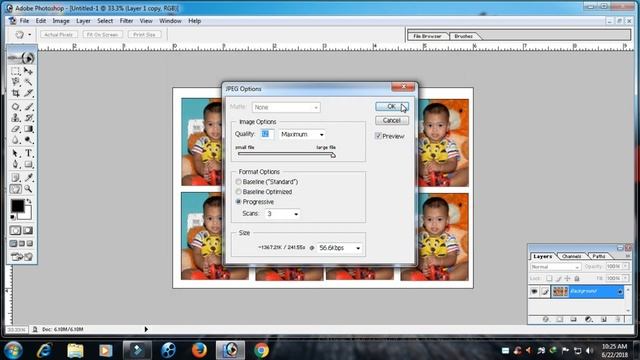Select the Lasso tool
Screen dimensions: 640x360
(16, 82)
